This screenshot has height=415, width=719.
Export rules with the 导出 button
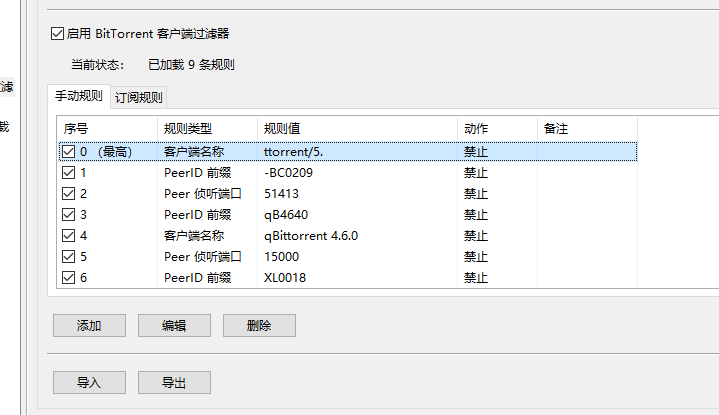coord(174,382)
